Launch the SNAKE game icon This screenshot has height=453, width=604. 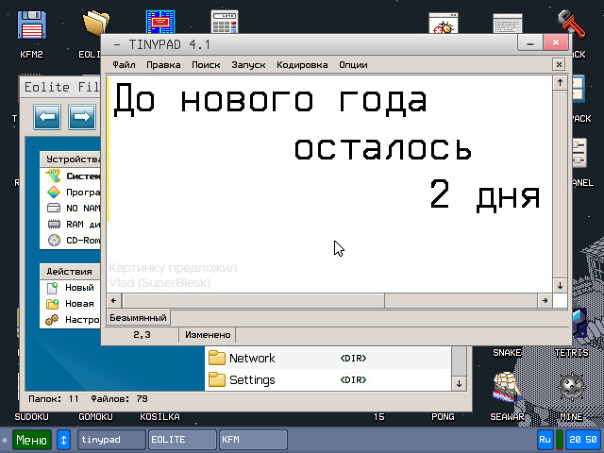[x=507, y=352]
